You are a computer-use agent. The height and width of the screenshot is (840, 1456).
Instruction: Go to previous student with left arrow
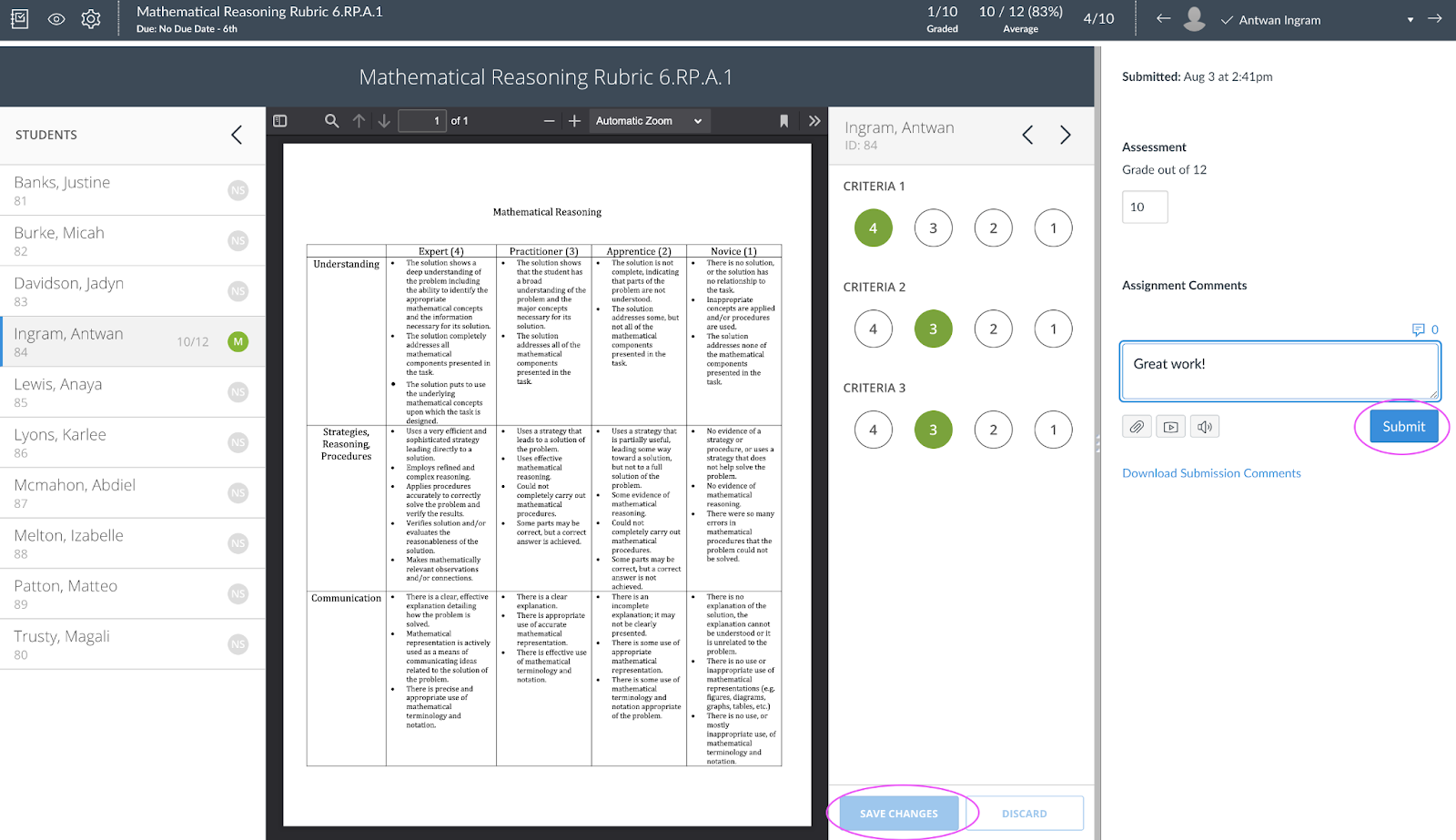point(1163,18)
